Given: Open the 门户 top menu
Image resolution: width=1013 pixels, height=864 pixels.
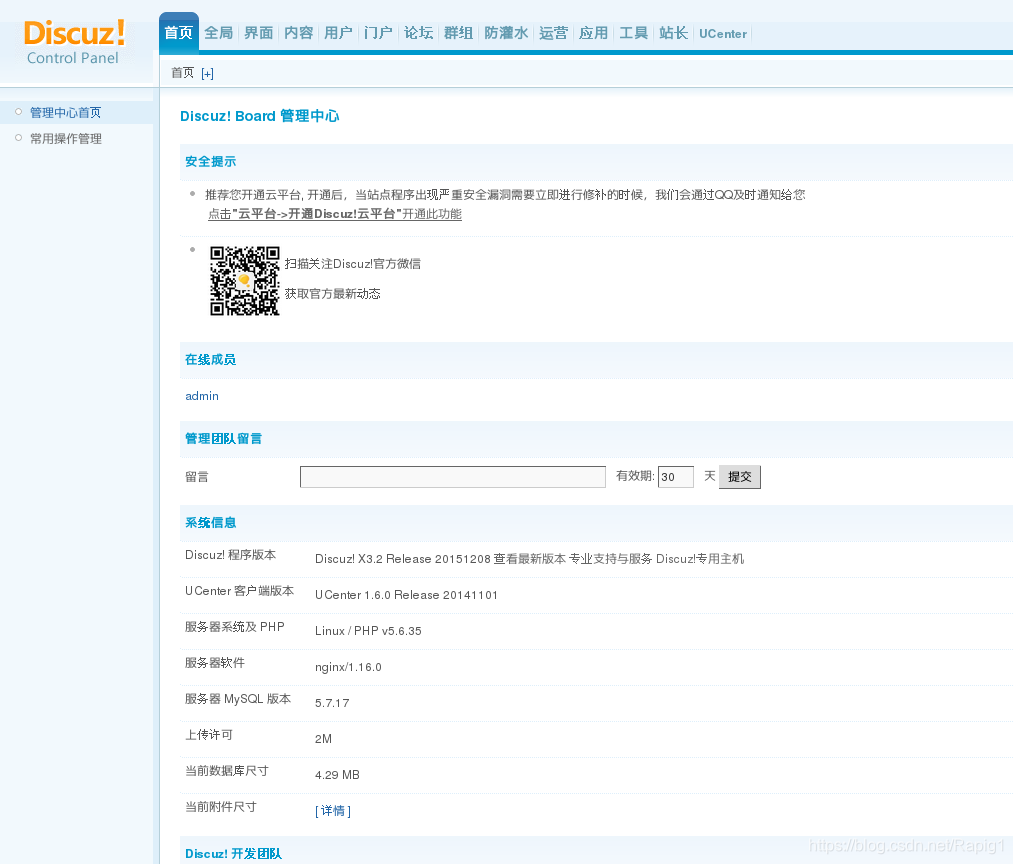Looking at the screenshot, I should click(x=378, y=33).
